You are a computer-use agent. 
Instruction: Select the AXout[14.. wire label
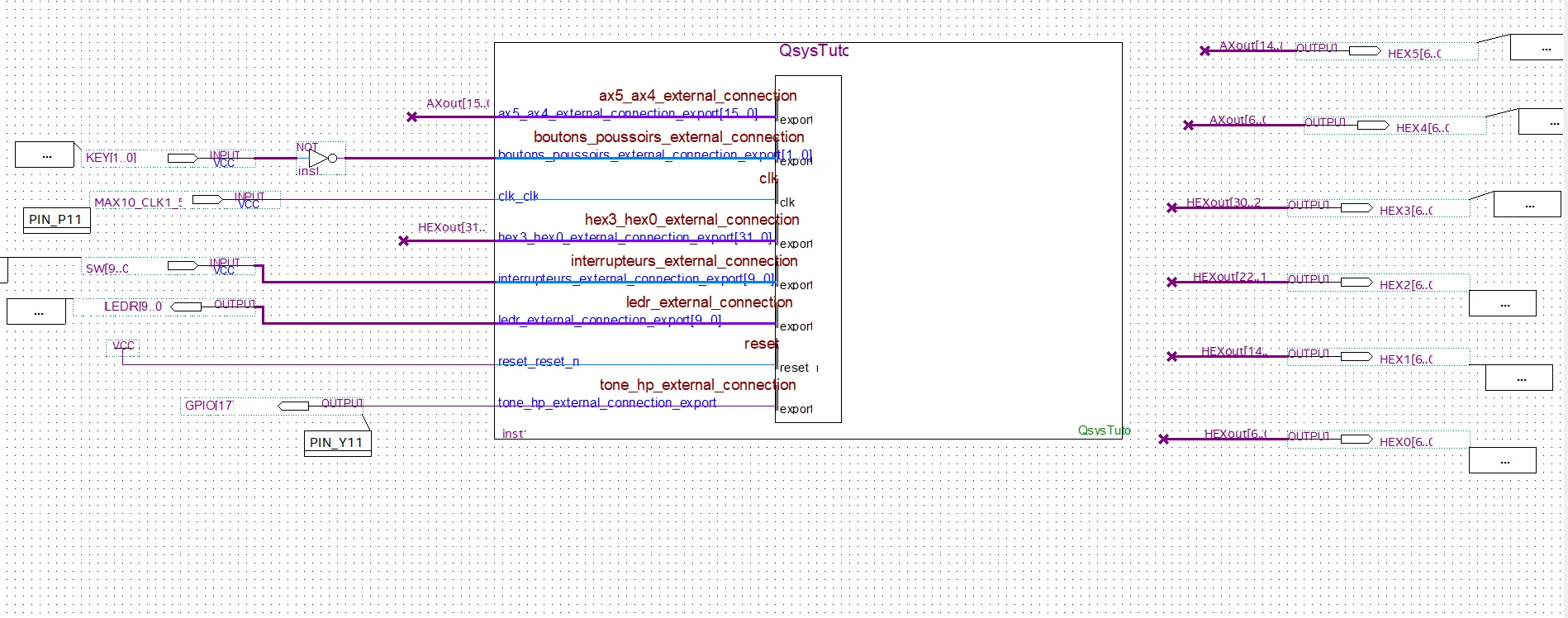(x=1251, y=45)
